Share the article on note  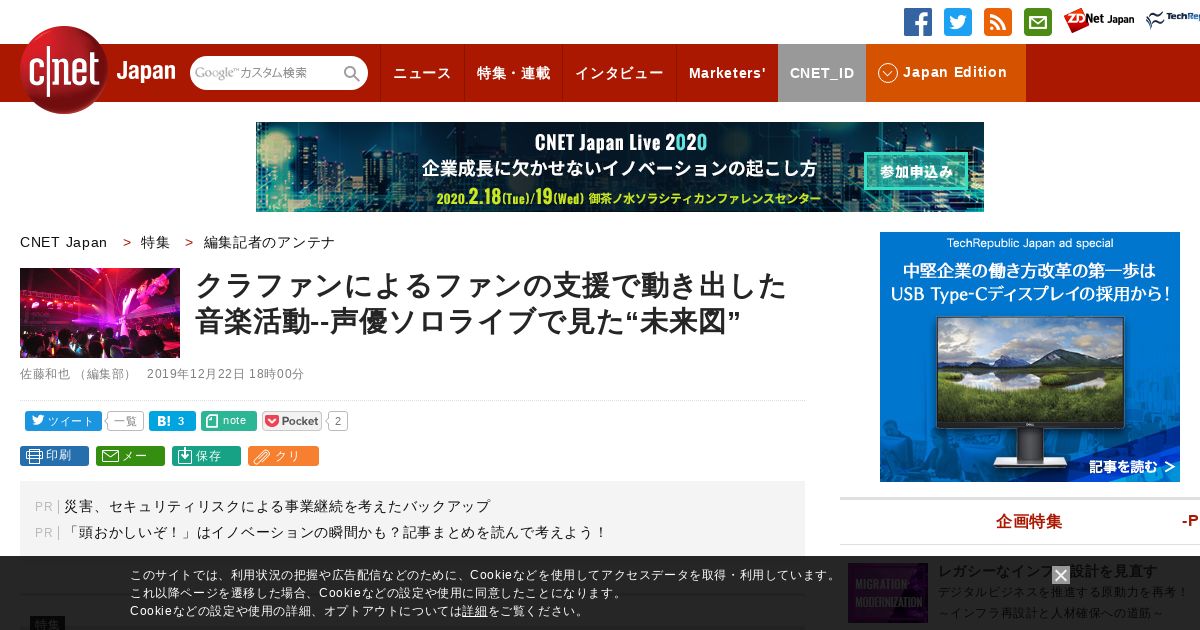229,421
